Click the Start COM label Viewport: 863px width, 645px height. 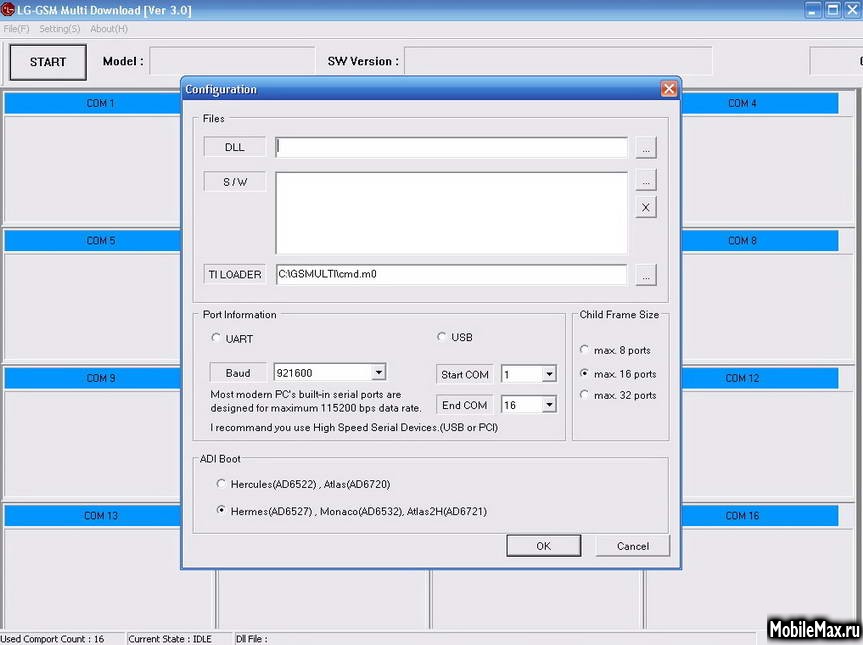click(x=465, y=374)
